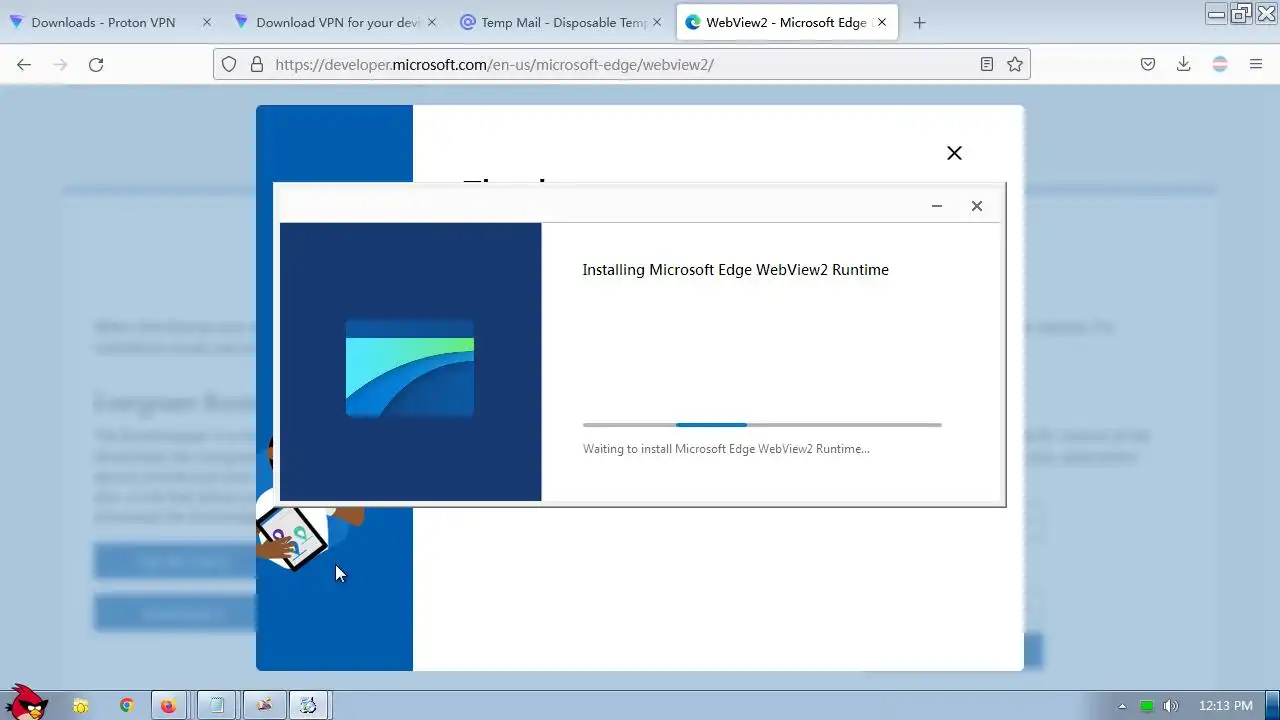Close the Download VPN for your devices tab
This screenshot has height=720, width=1280.
pyautogui.click(x=432, y=22)
